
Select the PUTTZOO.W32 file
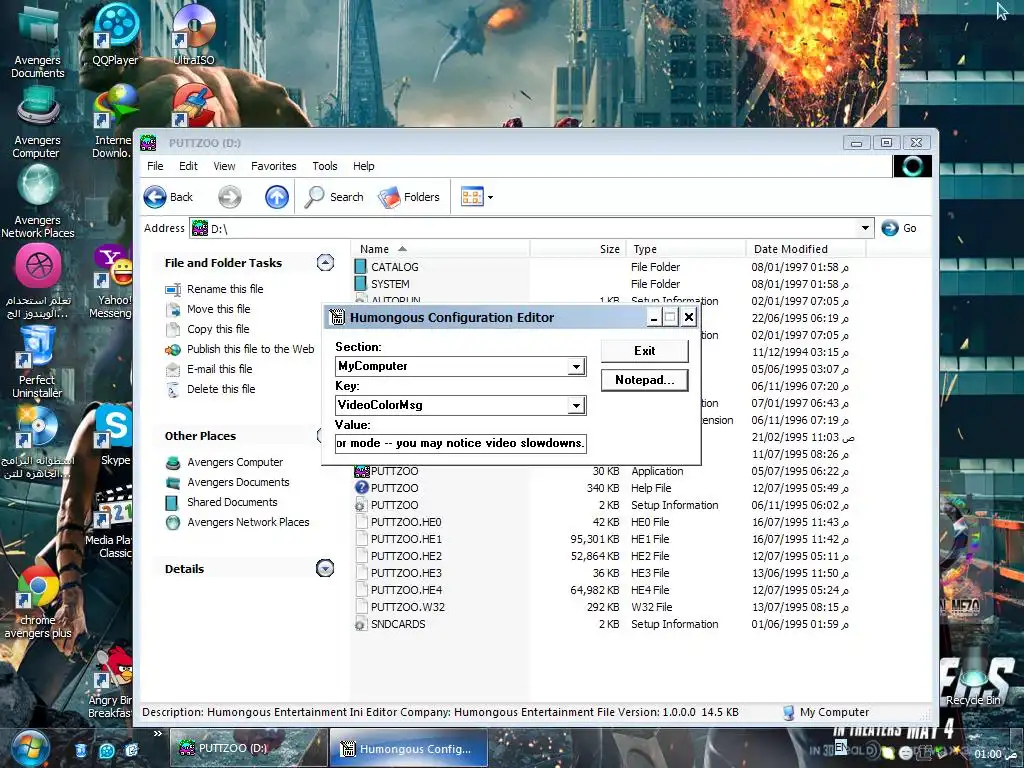click(x=408, y=607)
